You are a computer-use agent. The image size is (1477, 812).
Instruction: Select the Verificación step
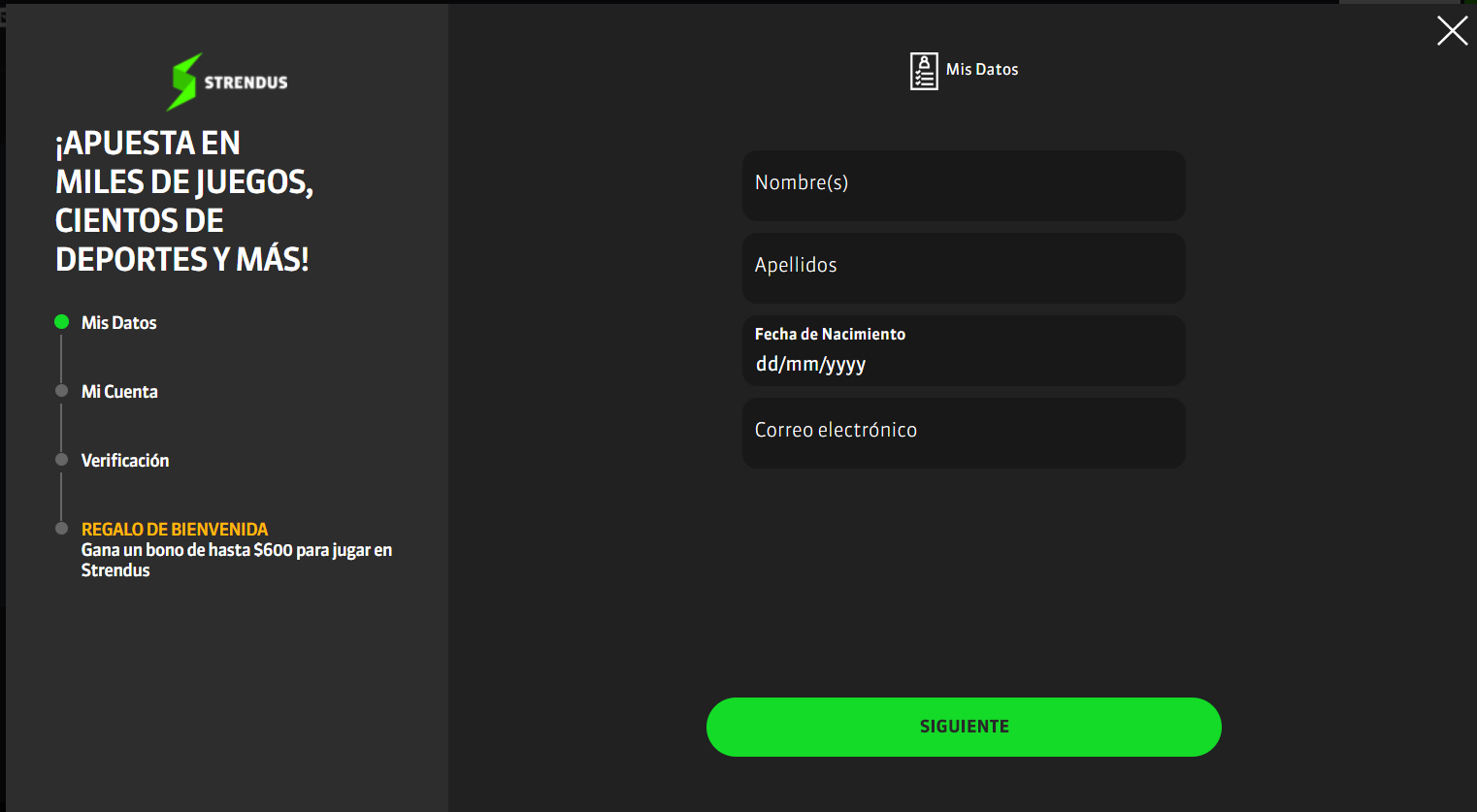click(x=125, y=461)
